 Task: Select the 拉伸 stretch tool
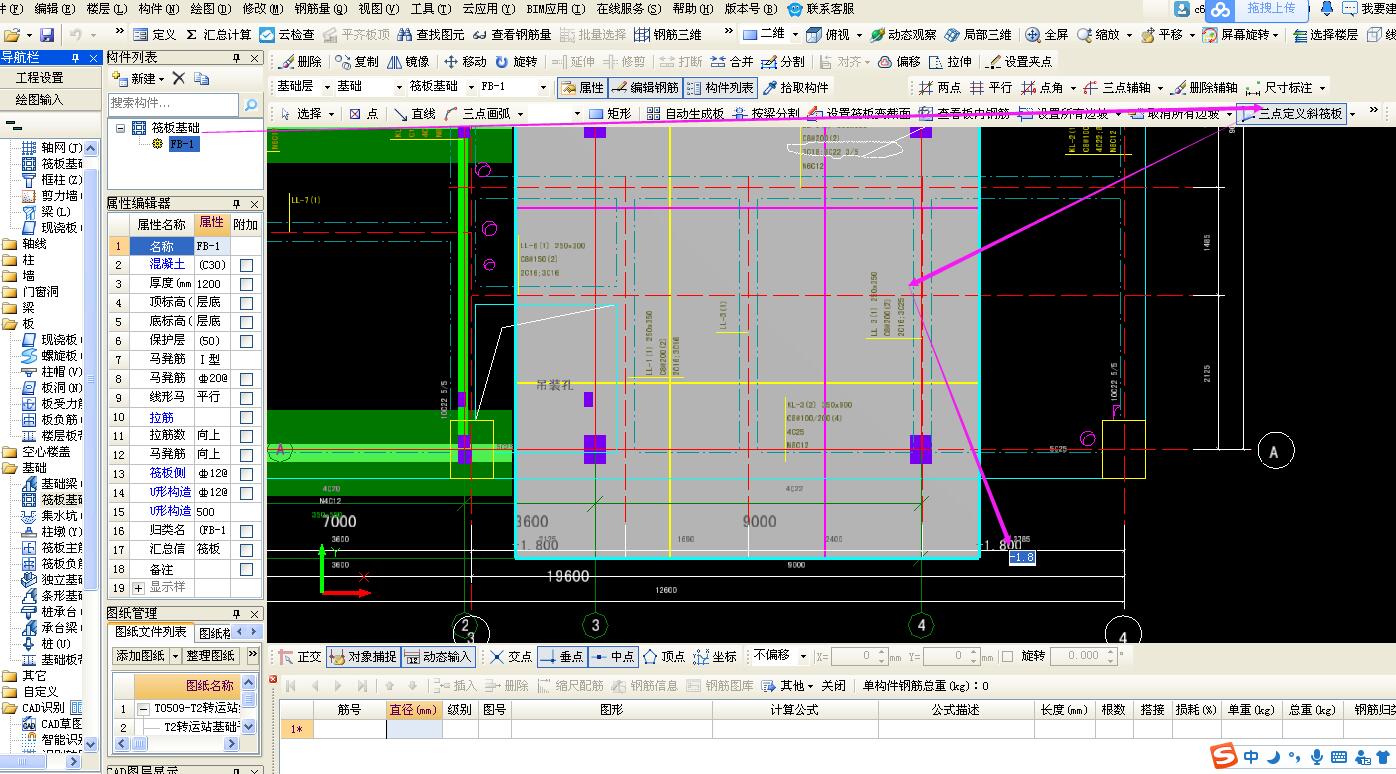coord(950,61)
